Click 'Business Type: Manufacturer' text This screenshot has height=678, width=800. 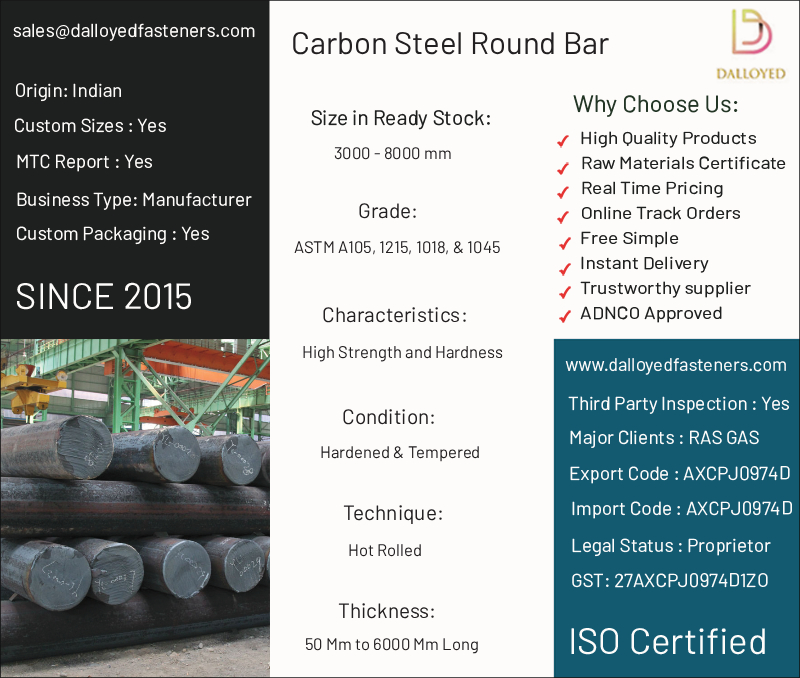(x=134, y=200)
